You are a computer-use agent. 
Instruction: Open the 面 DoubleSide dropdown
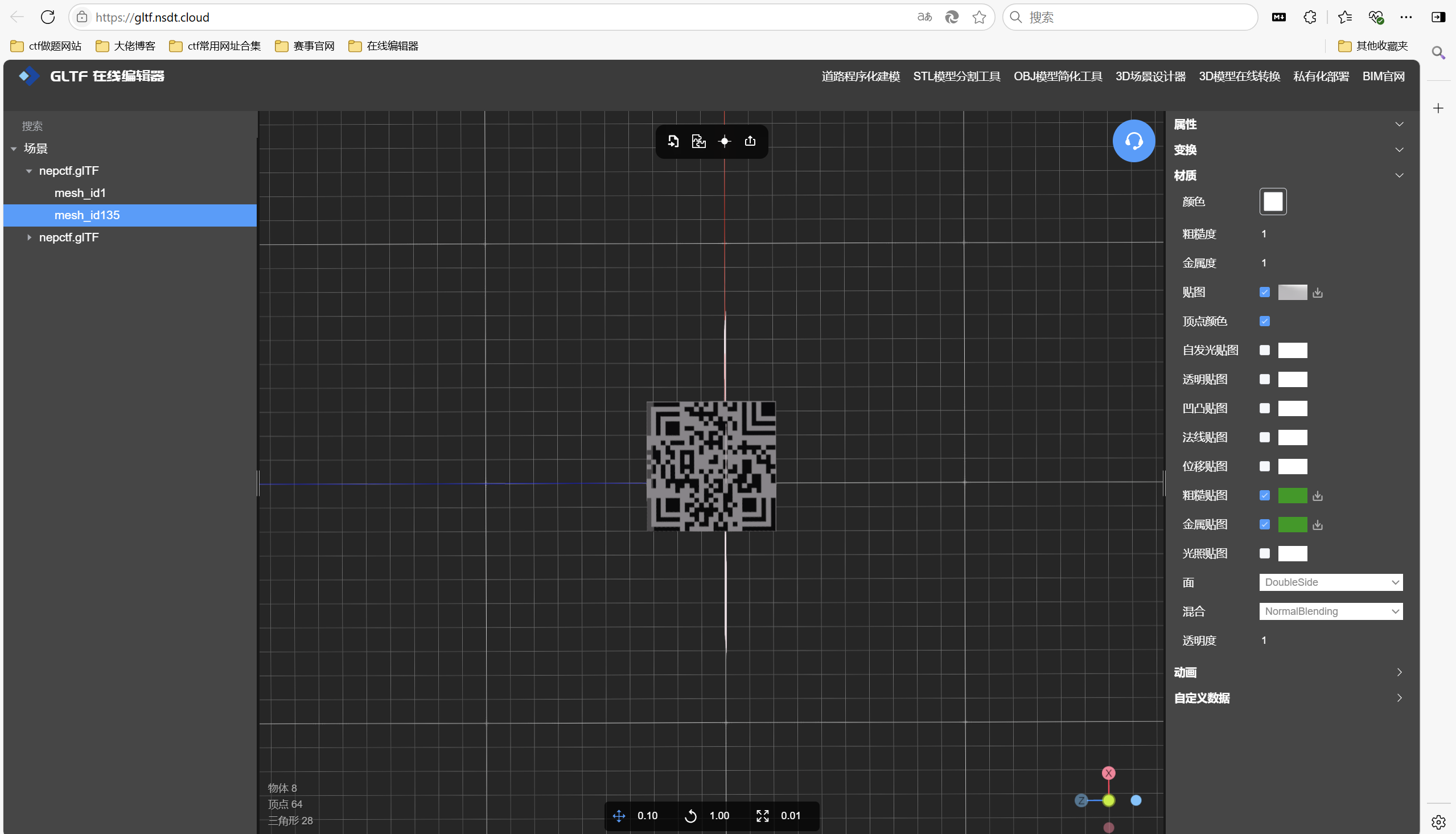click(1331, 582)
